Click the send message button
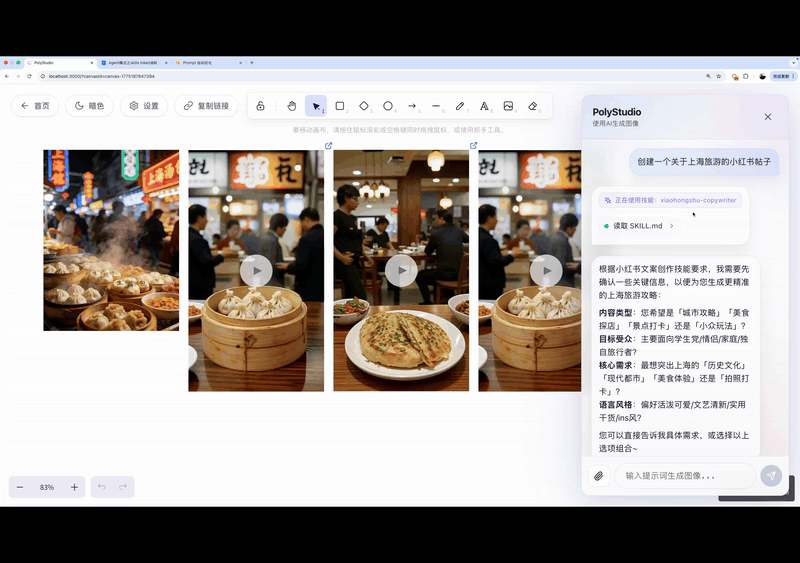The height and width of the screenshot is (563, 800). click(x=771, y=476)
